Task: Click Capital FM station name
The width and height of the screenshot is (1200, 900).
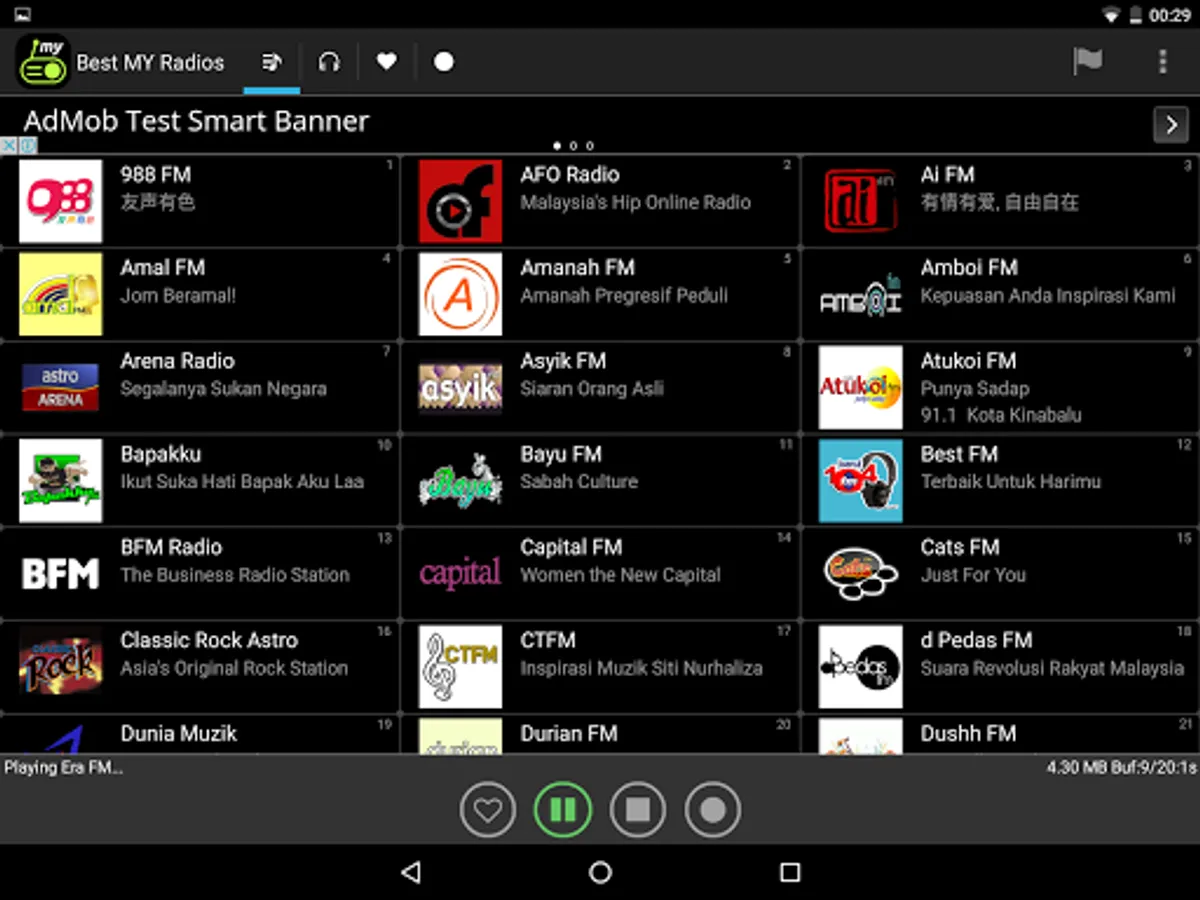Action: 571,547
